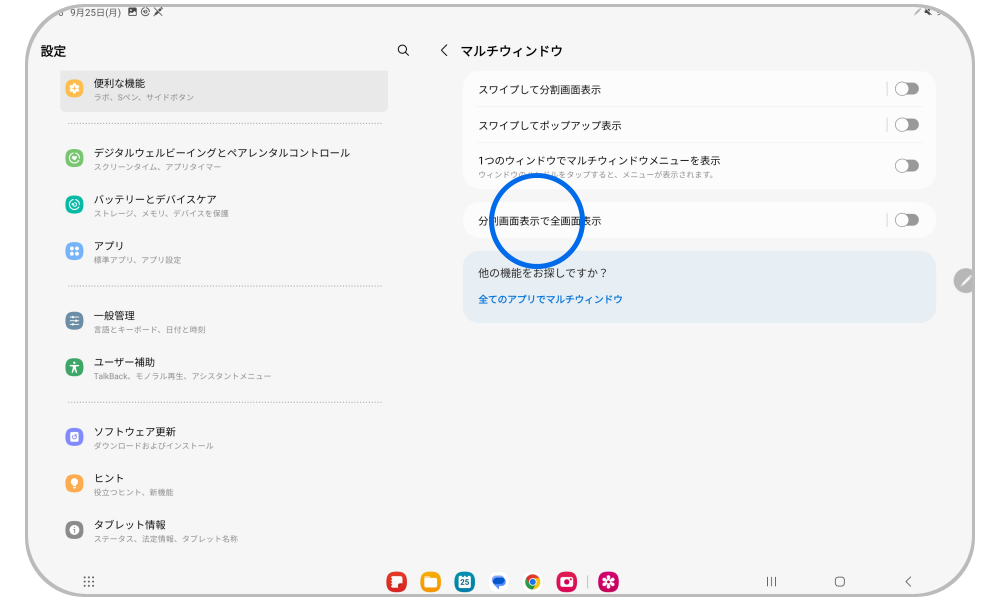1000x600 pixels.
Task: Launch the orange My Files folder app
Action: point(430,582)
